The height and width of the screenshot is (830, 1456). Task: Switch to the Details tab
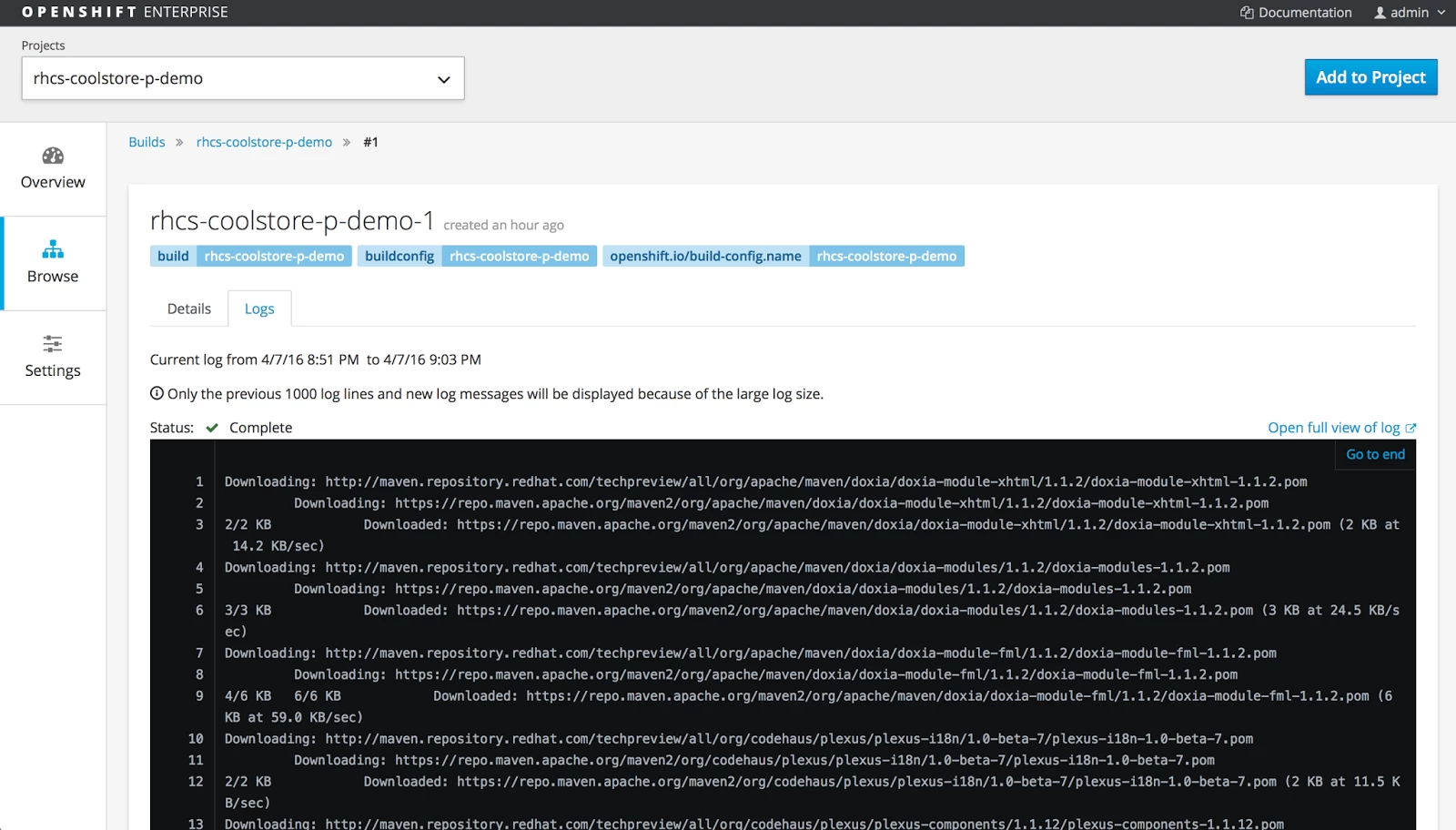(189, 309)
